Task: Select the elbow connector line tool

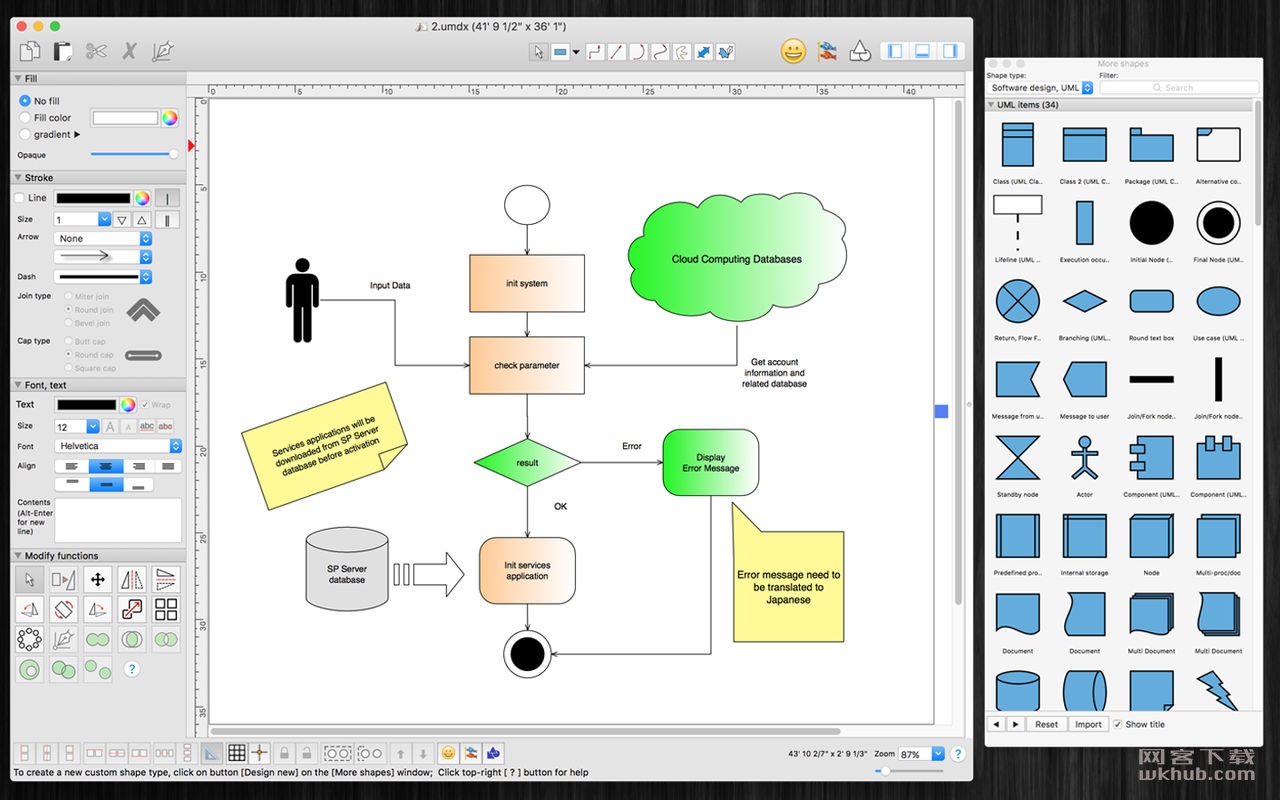Action: click(594, 52)
